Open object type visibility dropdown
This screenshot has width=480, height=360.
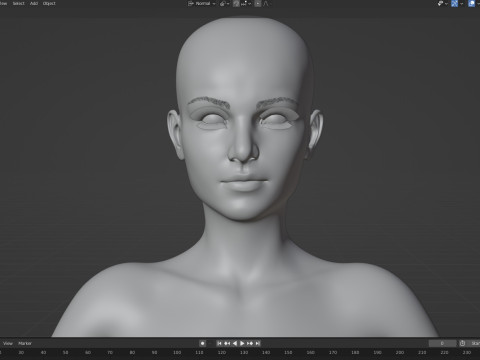click(x=443, y=4)
